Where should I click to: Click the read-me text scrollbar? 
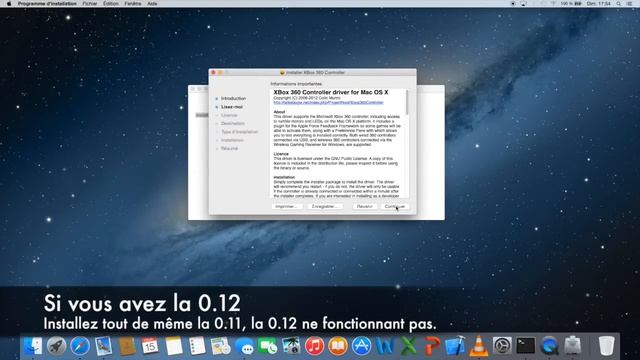(407, 103)
